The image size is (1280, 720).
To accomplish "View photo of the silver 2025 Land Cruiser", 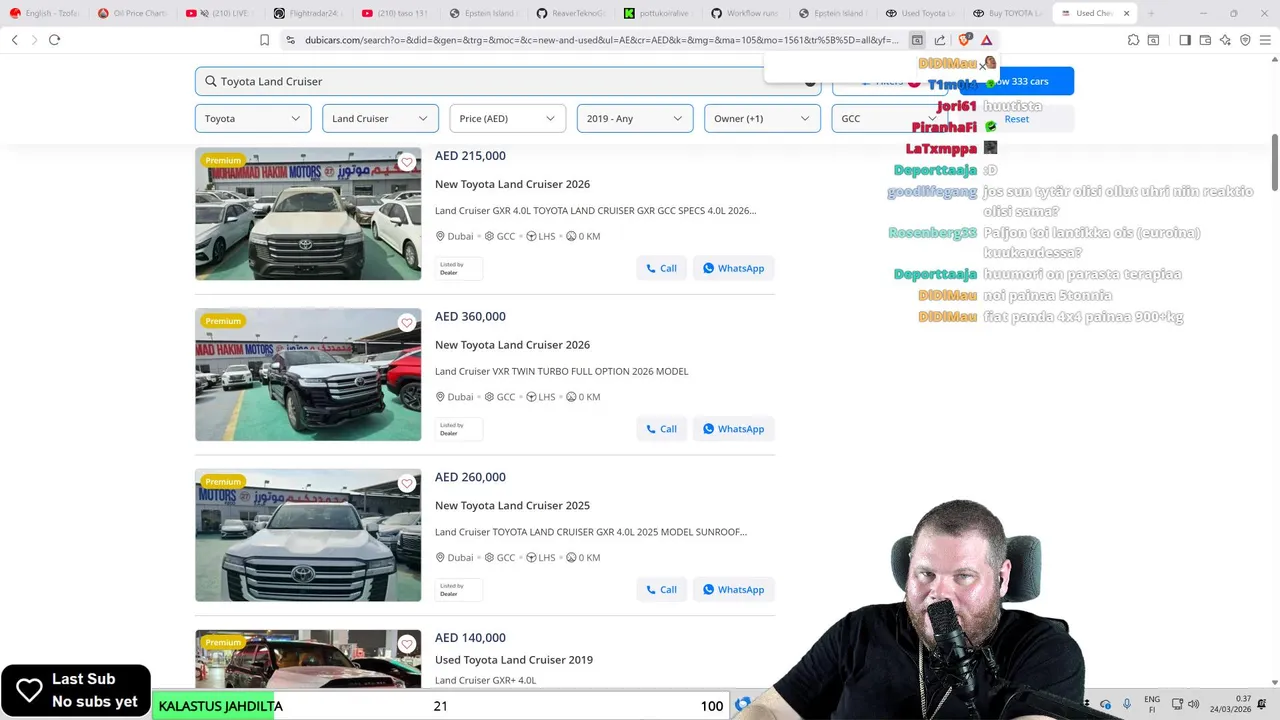I will click(x=308, y=535).
